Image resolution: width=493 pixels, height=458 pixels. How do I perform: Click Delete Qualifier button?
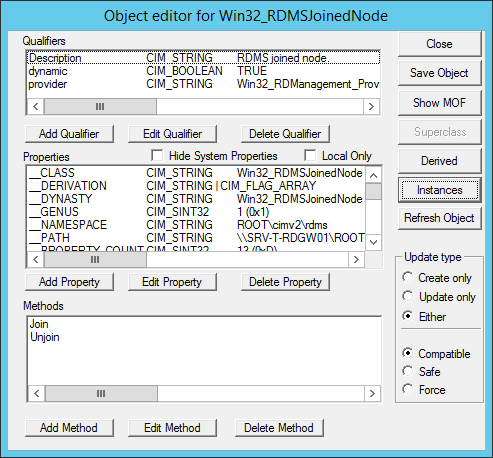click(x=285, y=134)
